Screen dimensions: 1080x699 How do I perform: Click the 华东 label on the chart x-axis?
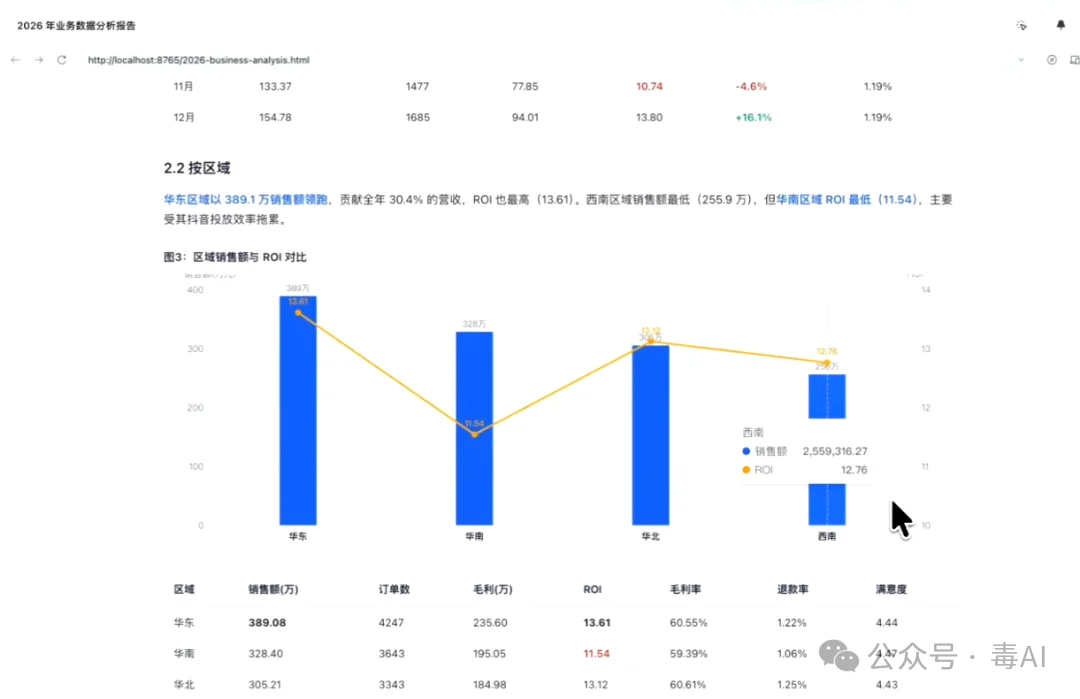click(298, 536)
